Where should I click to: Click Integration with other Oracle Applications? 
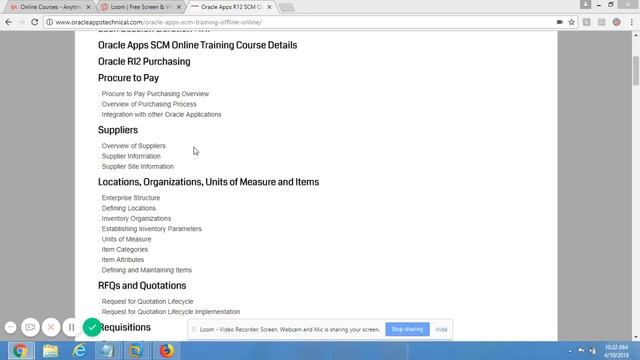pyautogui.click(x=161, y=114)
